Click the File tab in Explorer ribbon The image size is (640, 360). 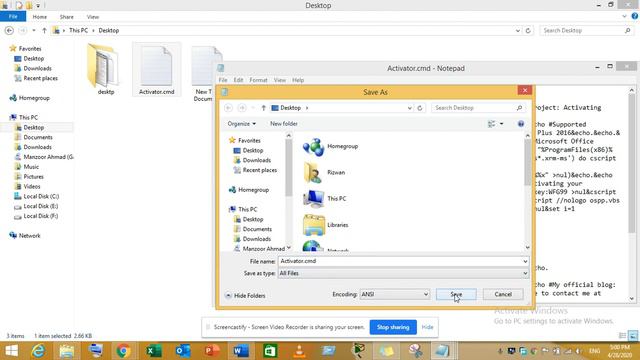(13, 17)
